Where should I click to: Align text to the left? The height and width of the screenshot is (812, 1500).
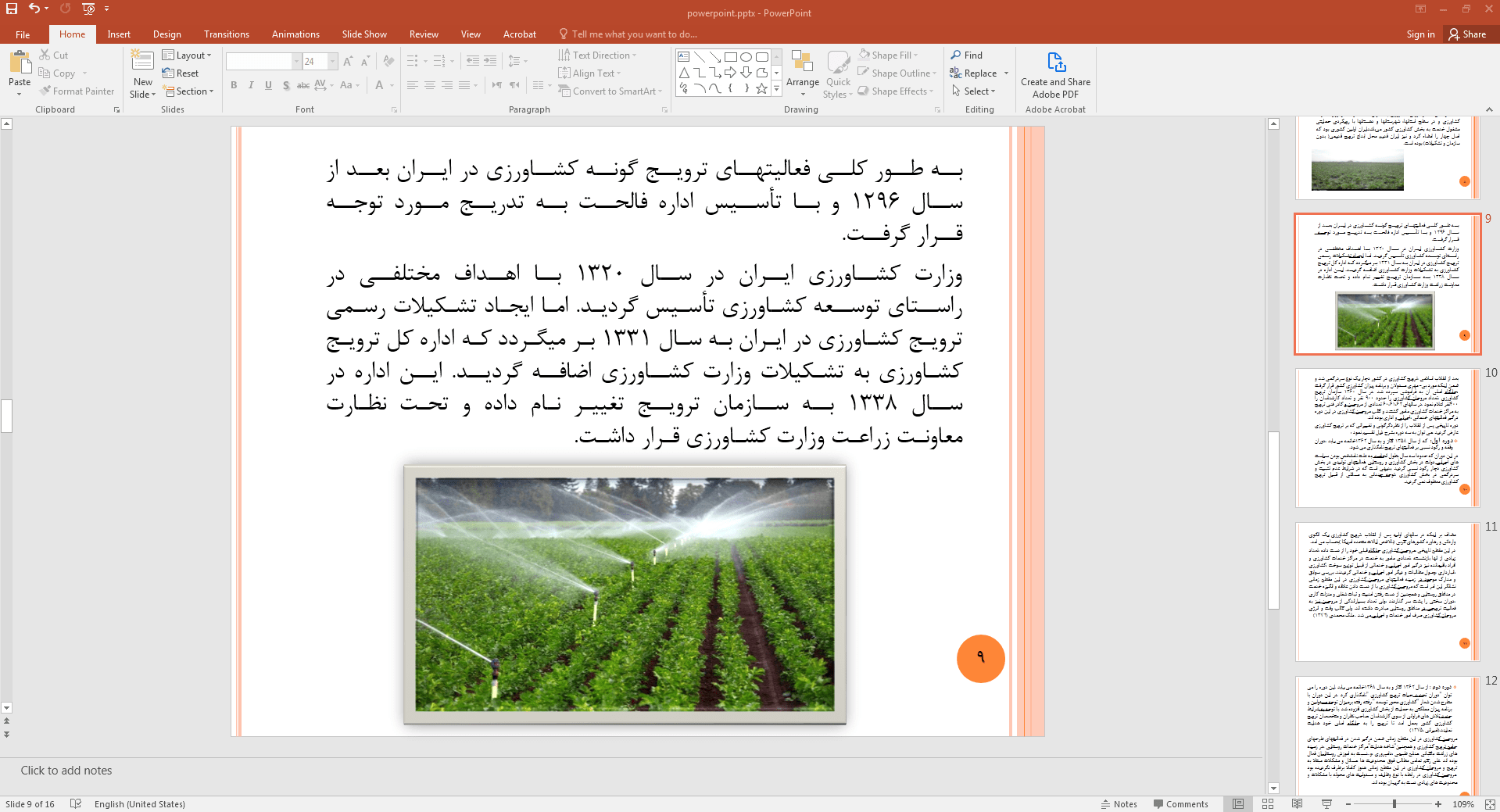(412, 85)
